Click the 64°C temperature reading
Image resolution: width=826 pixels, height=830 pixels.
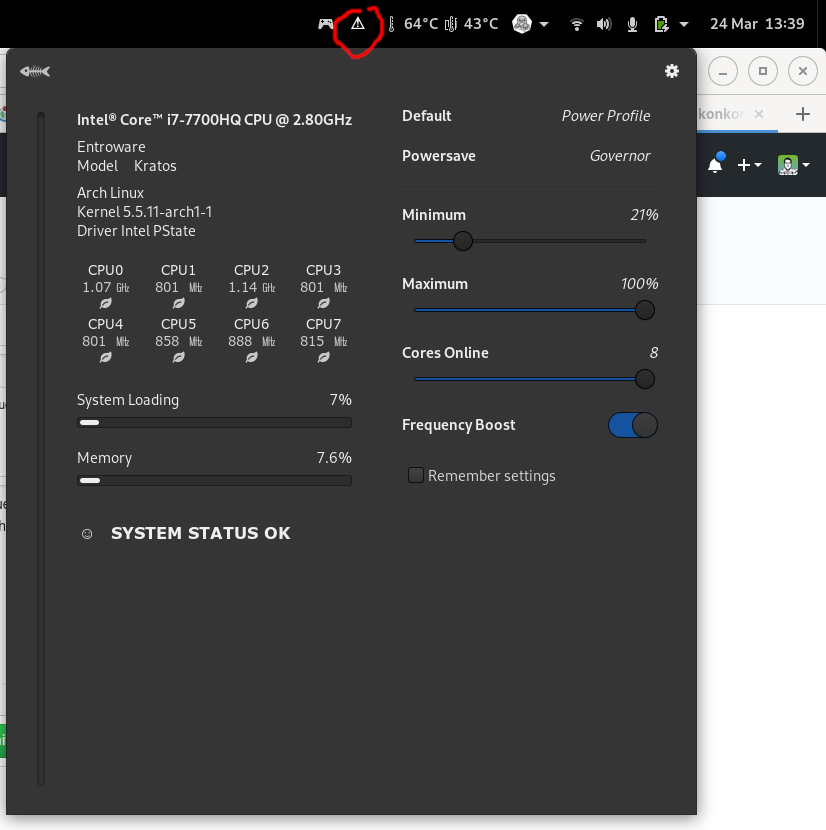[421, 24]
